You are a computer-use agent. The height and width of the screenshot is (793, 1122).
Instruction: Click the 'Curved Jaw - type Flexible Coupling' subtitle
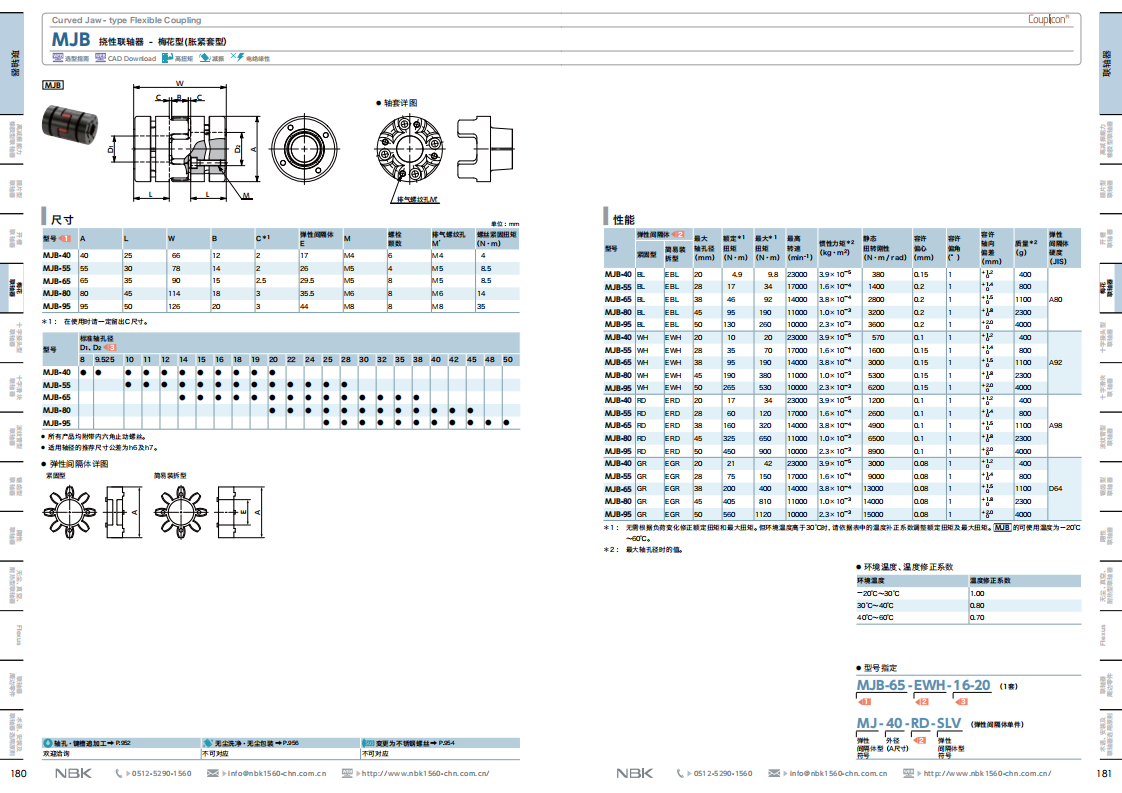click(x=127, y=20)
